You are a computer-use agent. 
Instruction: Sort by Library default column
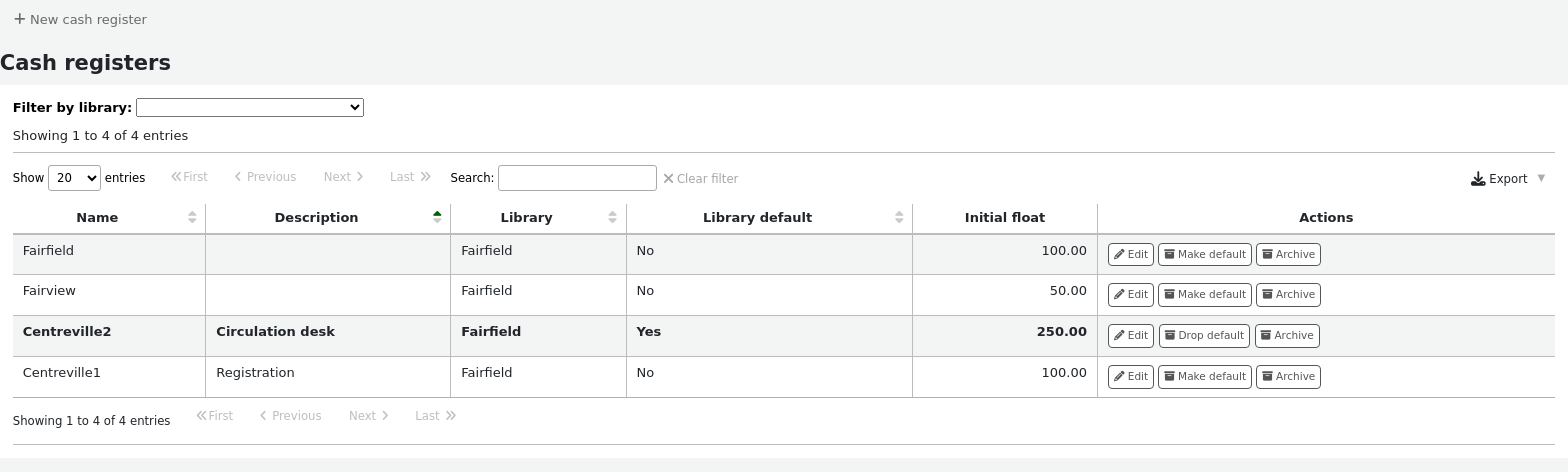(757, 218)
